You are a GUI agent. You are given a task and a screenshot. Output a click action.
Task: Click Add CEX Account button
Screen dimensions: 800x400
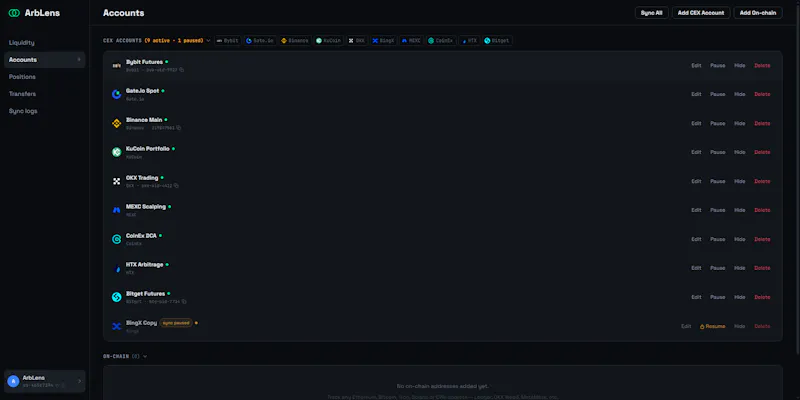point(701,13)
